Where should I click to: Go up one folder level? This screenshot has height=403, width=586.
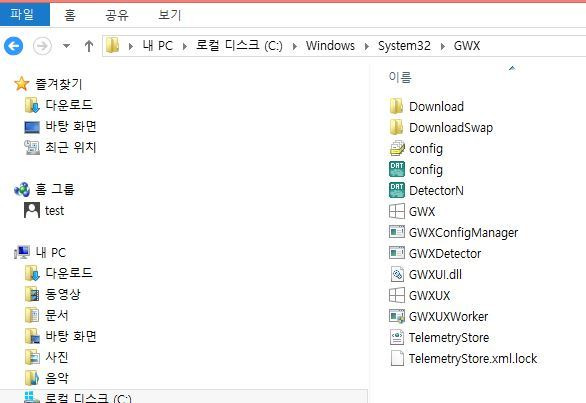[x=89, y=46]
